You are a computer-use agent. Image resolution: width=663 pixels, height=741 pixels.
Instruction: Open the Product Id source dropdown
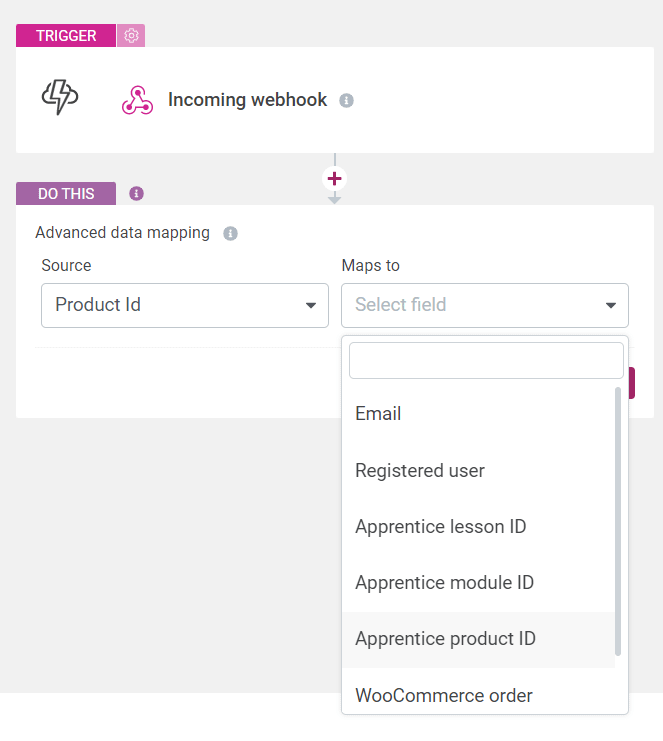[x=185, y=305]
